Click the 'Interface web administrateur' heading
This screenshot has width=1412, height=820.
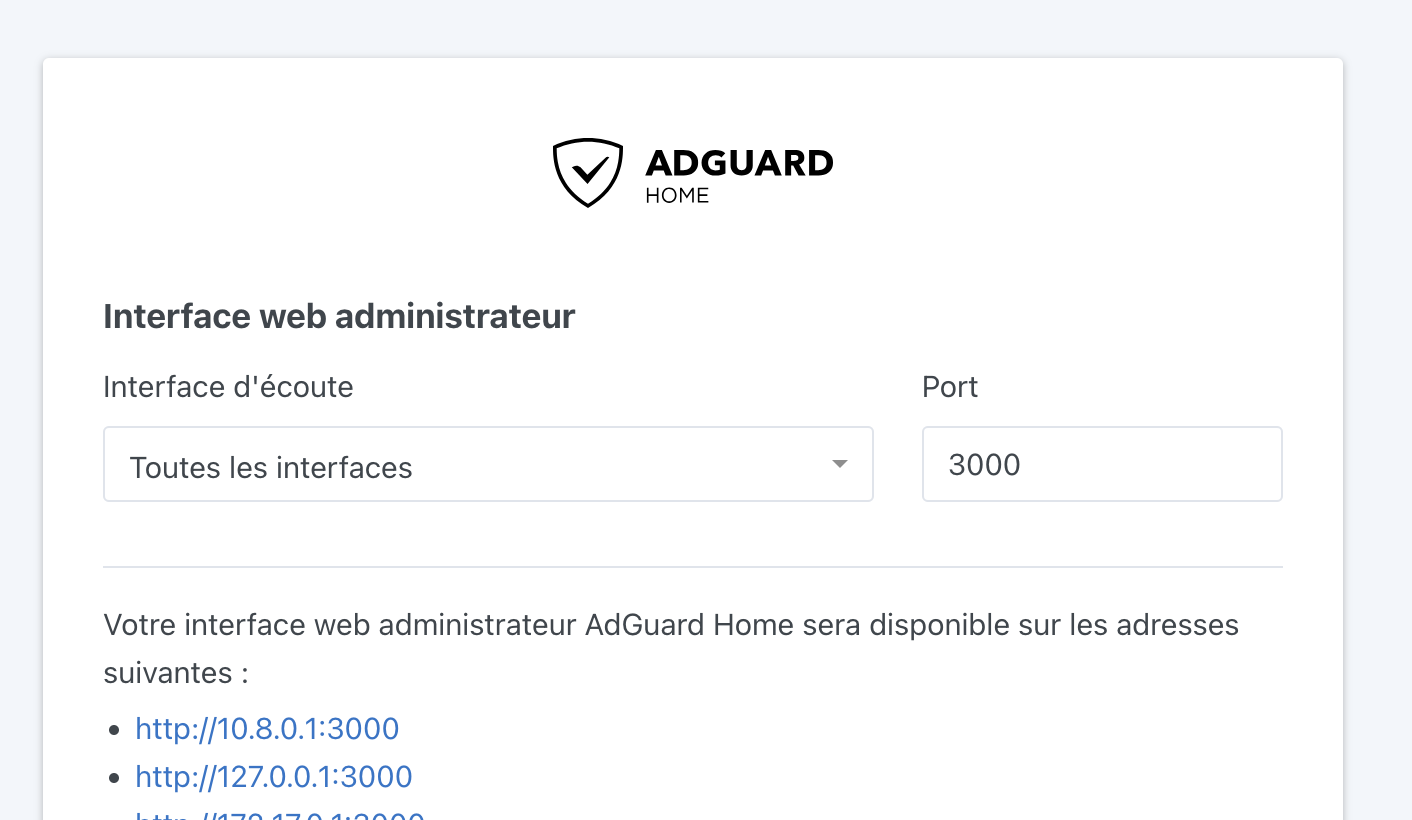[x=339, y=316]
